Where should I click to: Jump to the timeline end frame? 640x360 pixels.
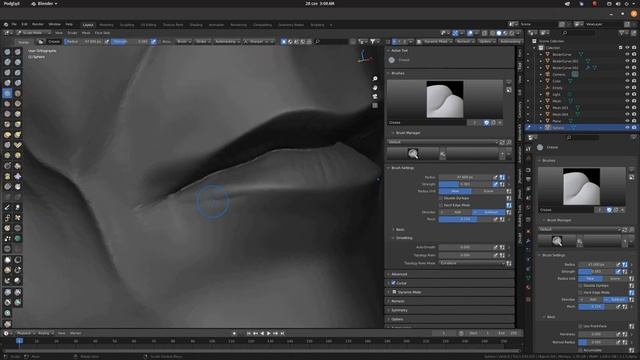click(282, 333)
